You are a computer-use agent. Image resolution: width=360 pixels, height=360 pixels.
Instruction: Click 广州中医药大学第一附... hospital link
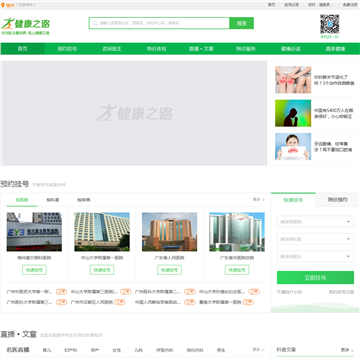tap(30, 292)
